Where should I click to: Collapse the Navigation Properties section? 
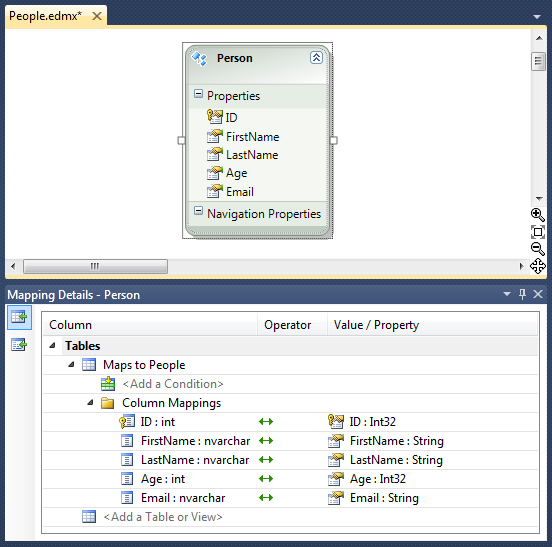click(x=199, y=211)
